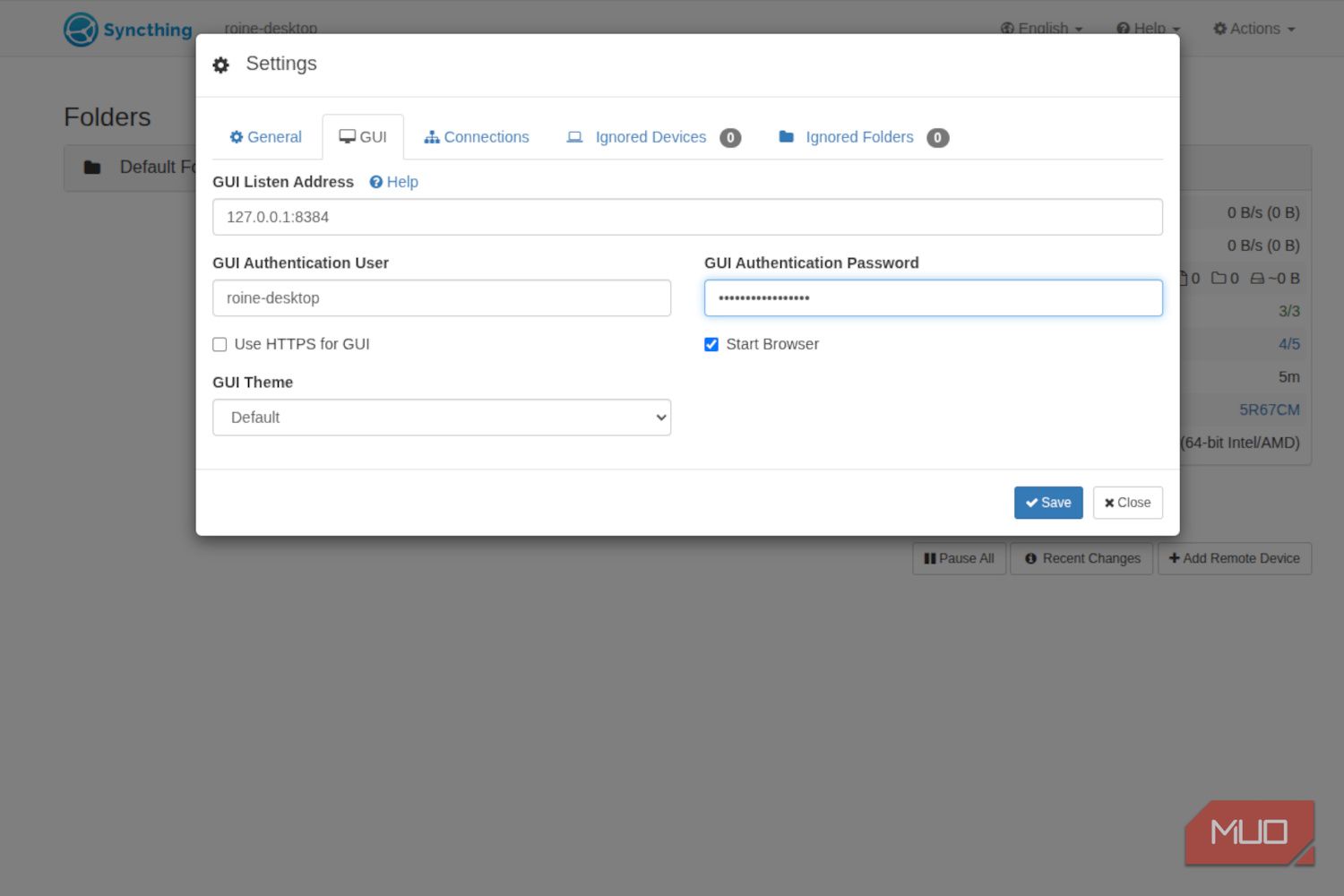Screen dimensions: 1344x896
Task: Click the gear icon on General tab
Action: pyautogui.click(x=237, y=137)
